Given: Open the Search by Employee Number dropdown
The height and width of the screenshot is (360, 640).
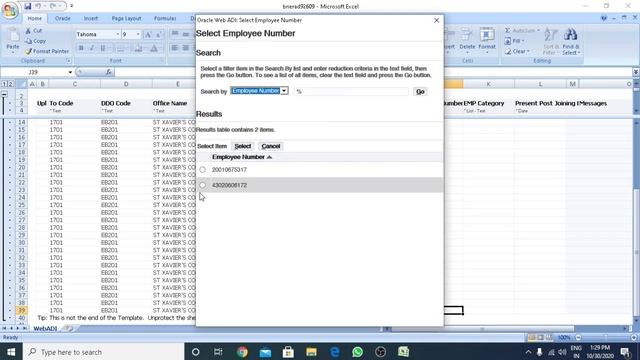Looking at the screenshot, I should click(260, 91).
